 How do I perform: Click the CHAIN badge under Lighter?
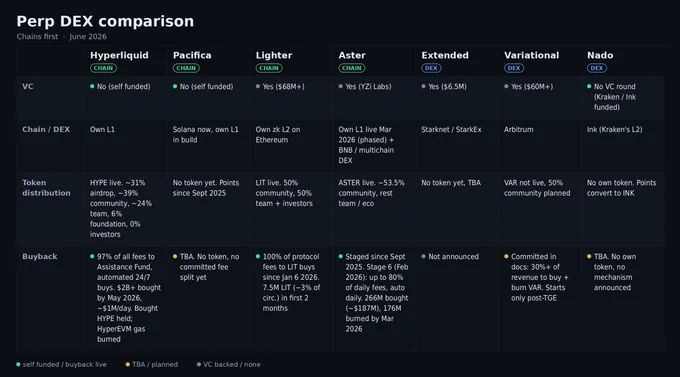pos(269,68)
